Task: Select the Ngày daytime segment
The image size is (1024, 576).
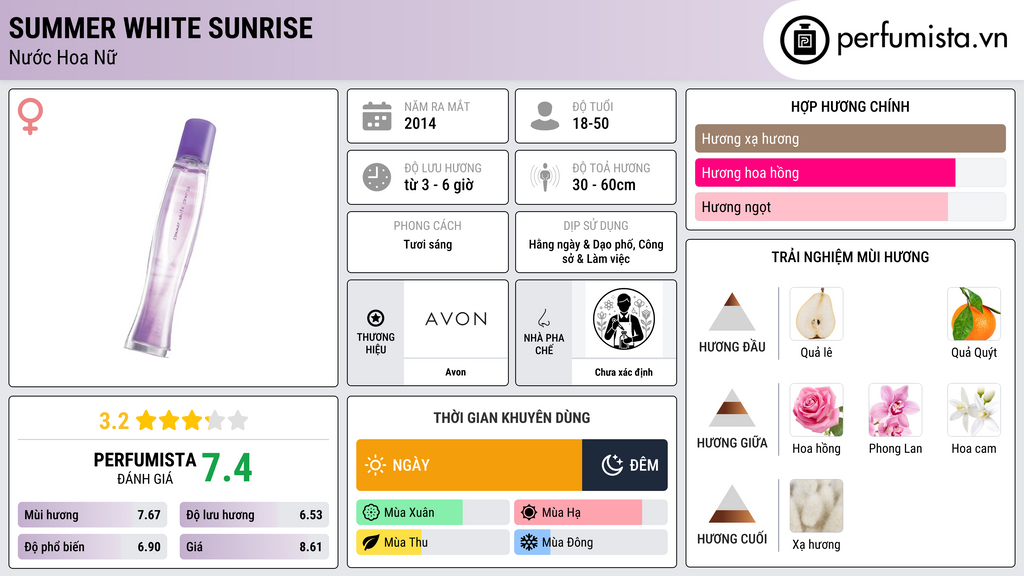Action: tap(469, 465)
